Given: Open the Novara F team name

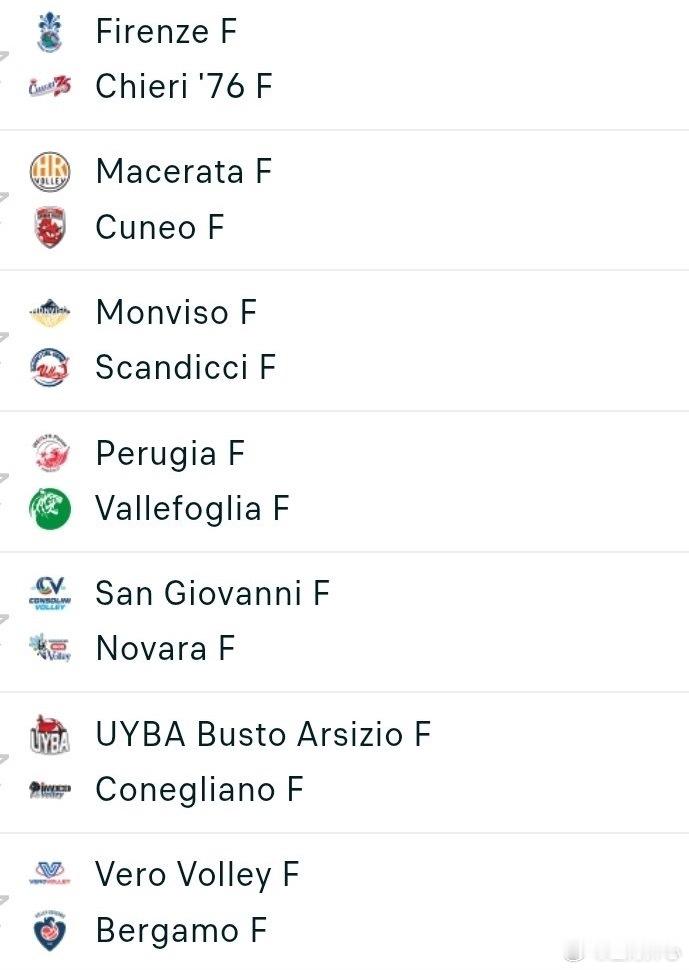Looking at the screenshot, I should pos(164,649).
